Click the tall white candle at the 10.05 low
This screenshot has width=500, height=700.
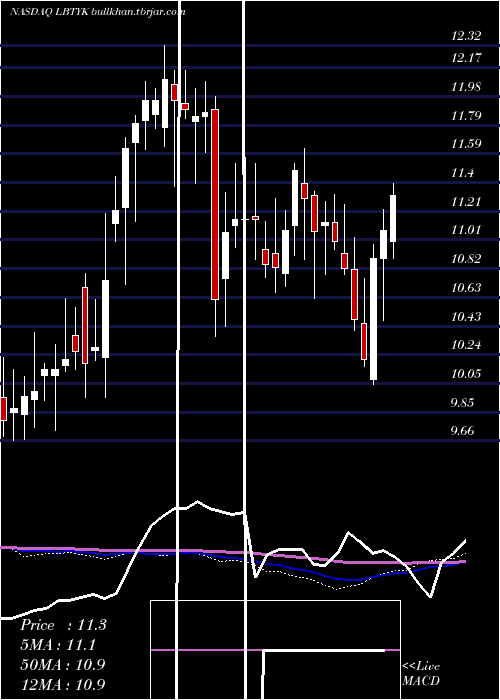(373, 319)
